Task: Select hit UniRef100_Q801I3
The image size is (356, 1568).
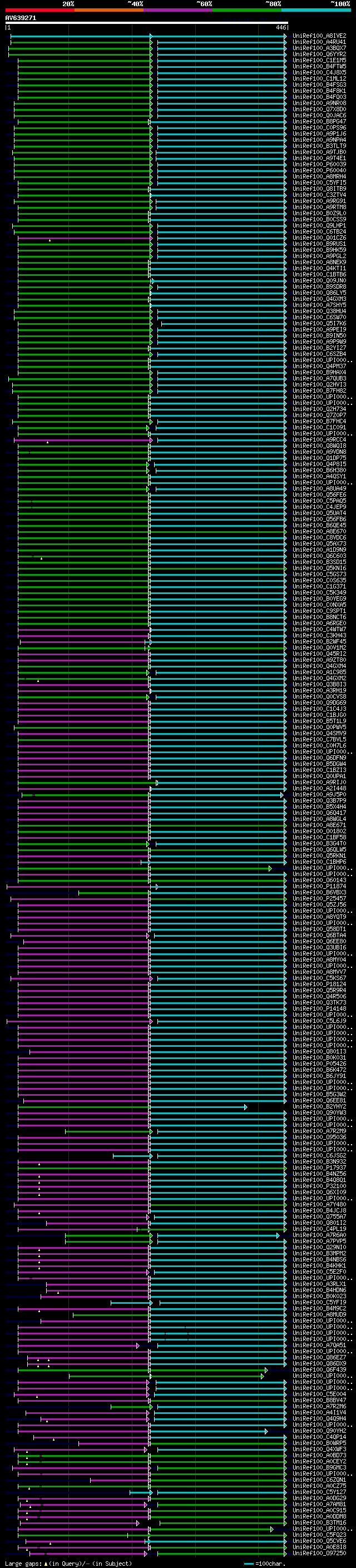Action: [319, 1051]
